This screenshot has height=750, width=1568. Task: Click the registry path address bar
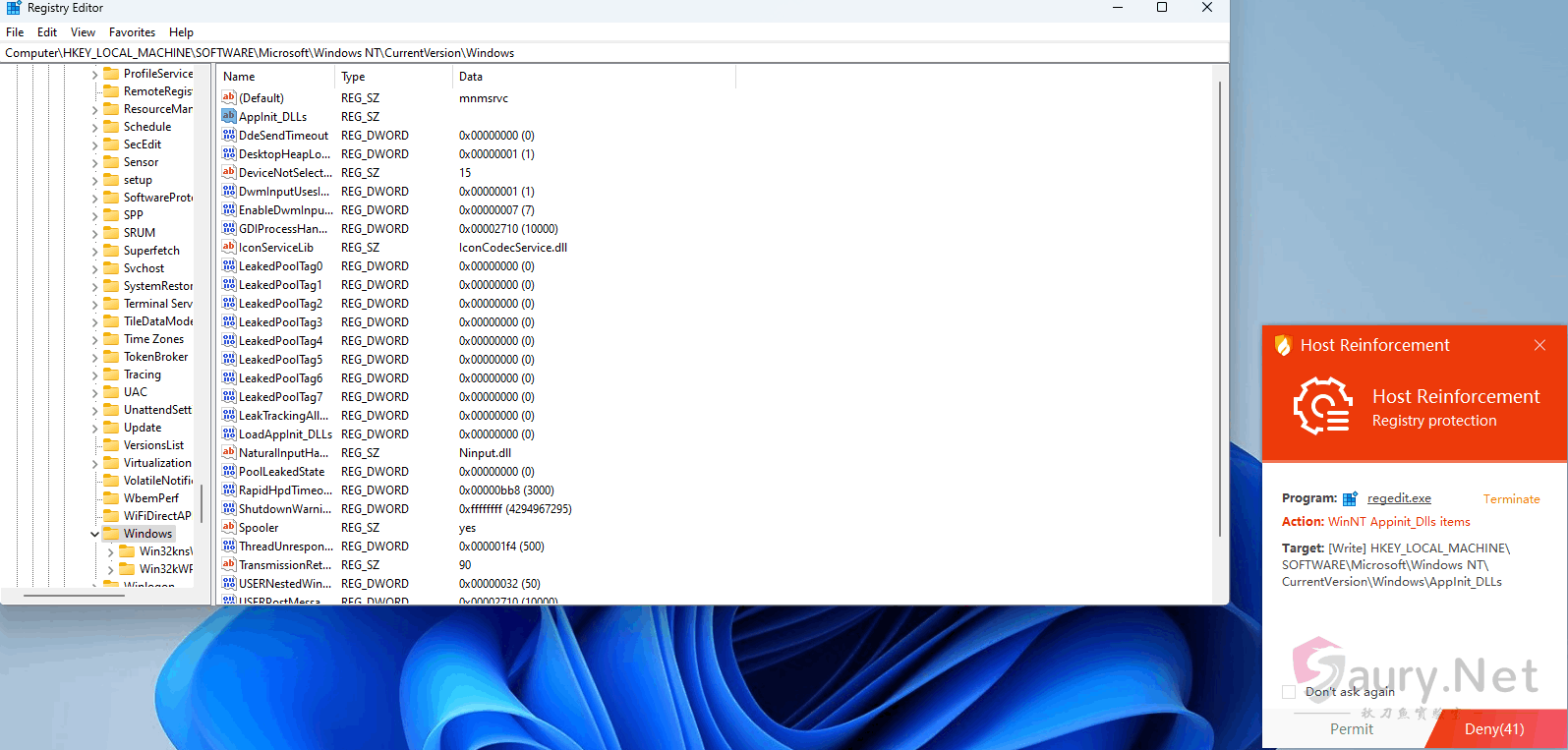click(x=590, y=53)
